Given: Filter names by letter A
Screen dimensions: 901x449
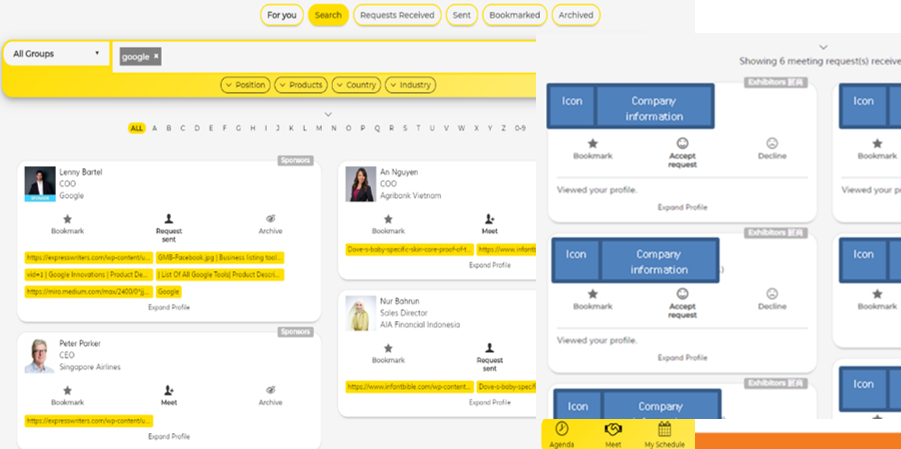Looking at the screenshot, I should point(155,128).
